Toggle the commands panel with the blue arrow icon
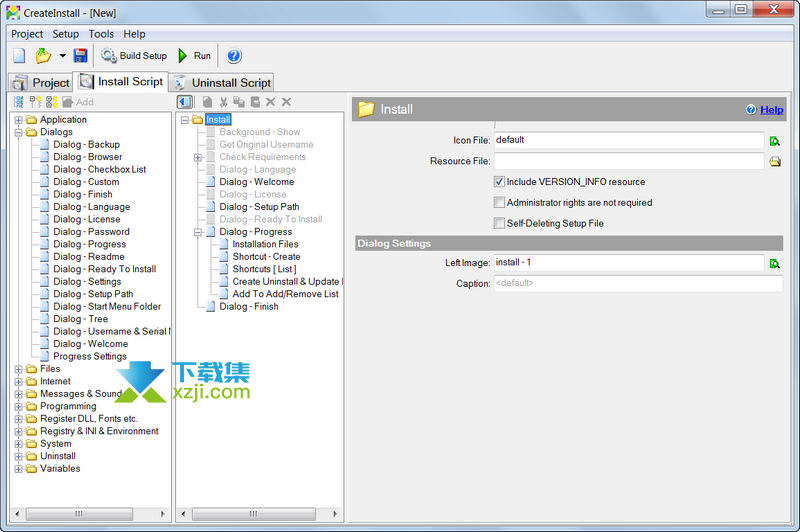800x532 pixels. (x=185, y=102)
